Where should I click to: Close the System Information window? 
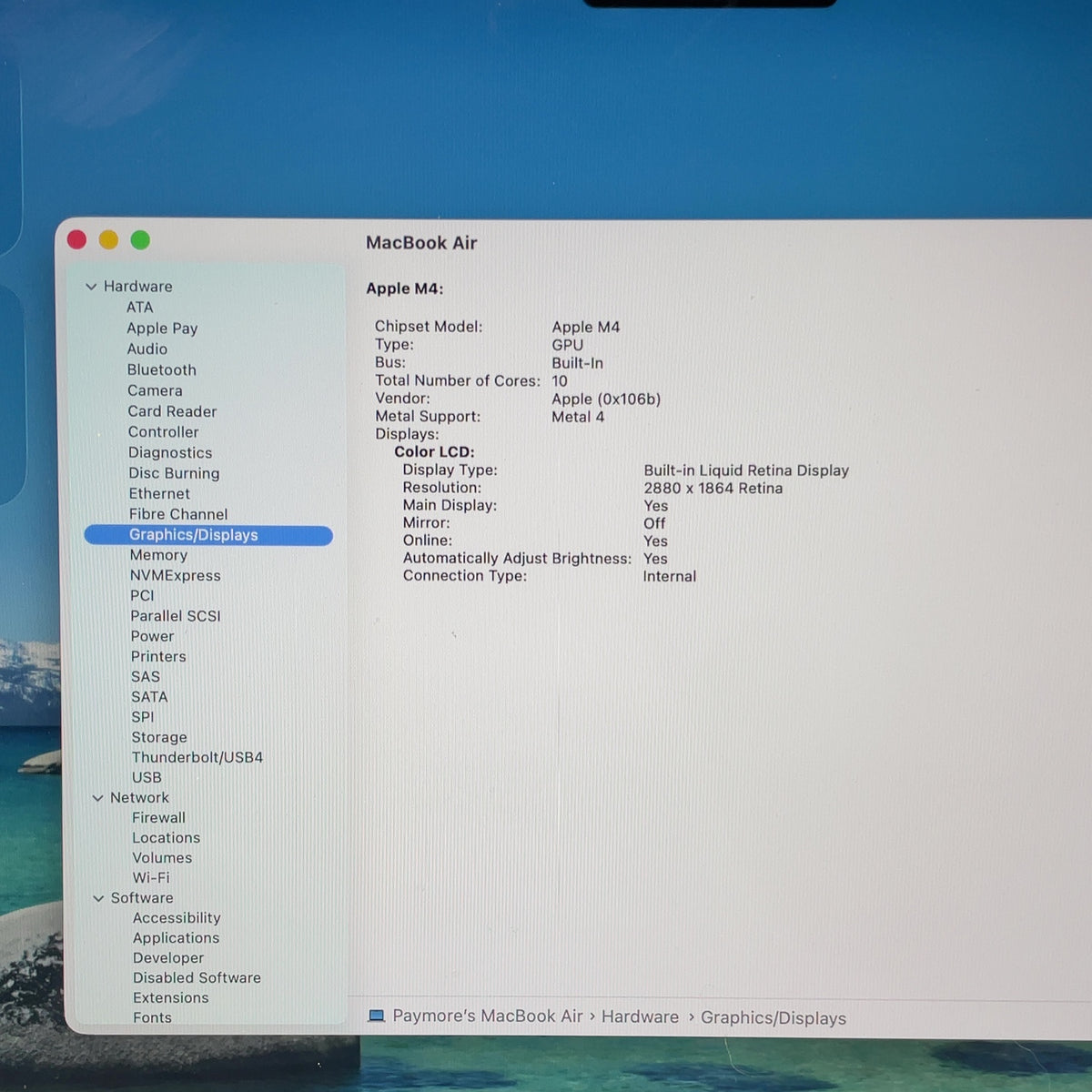(76, 239)
